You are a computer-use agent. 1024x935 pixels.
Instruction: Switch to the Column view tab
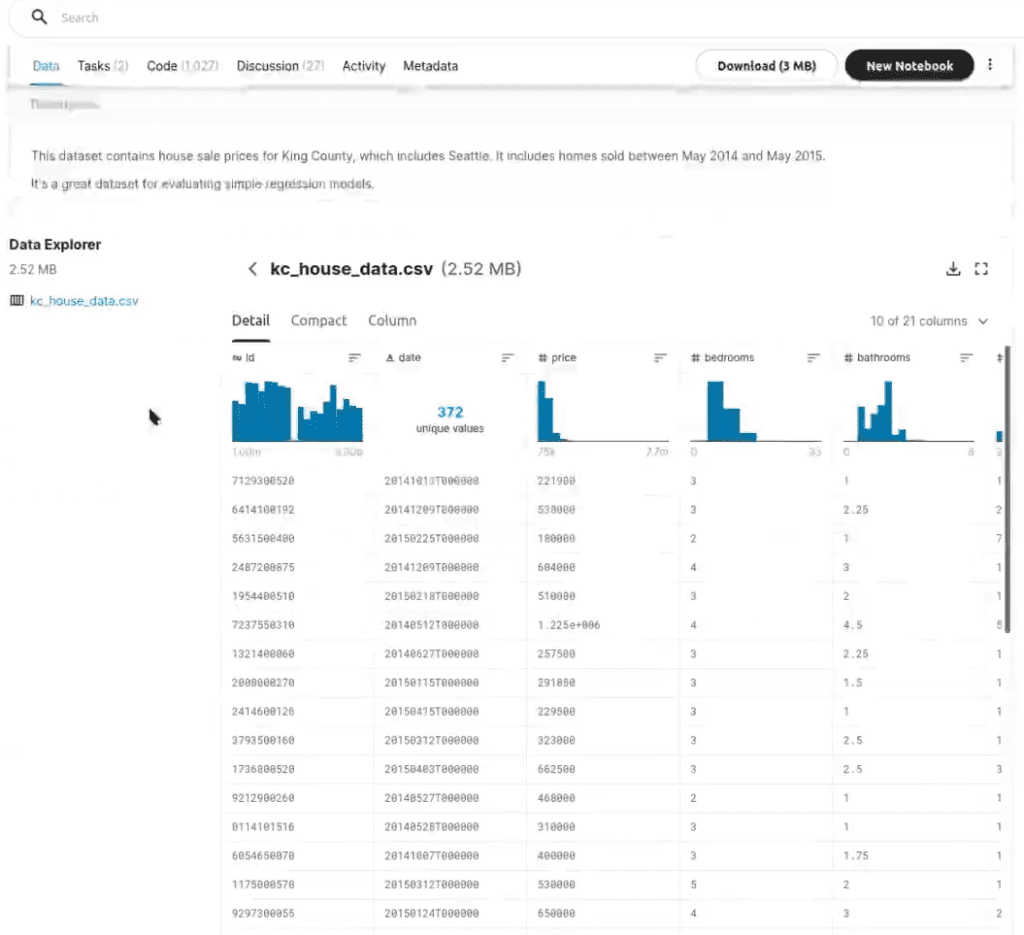pos(392,321)
